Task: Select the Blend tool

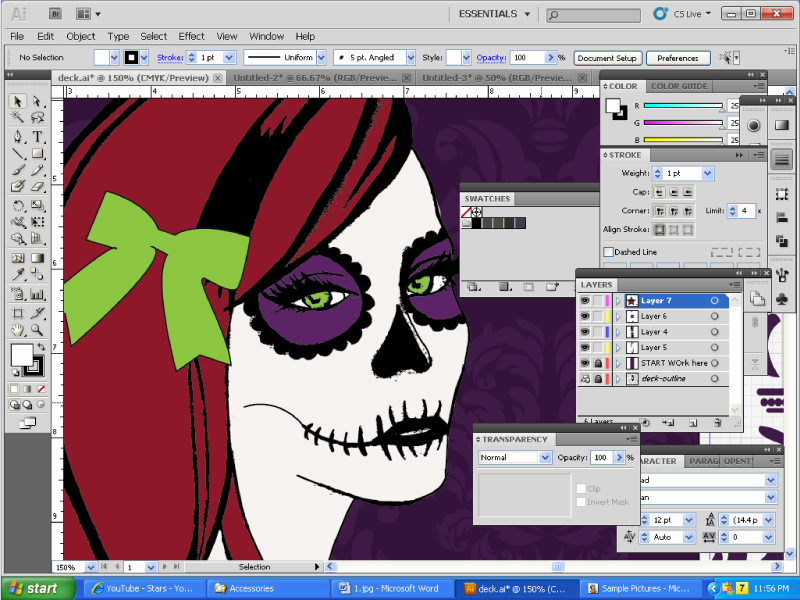Action: click(37, 275)
